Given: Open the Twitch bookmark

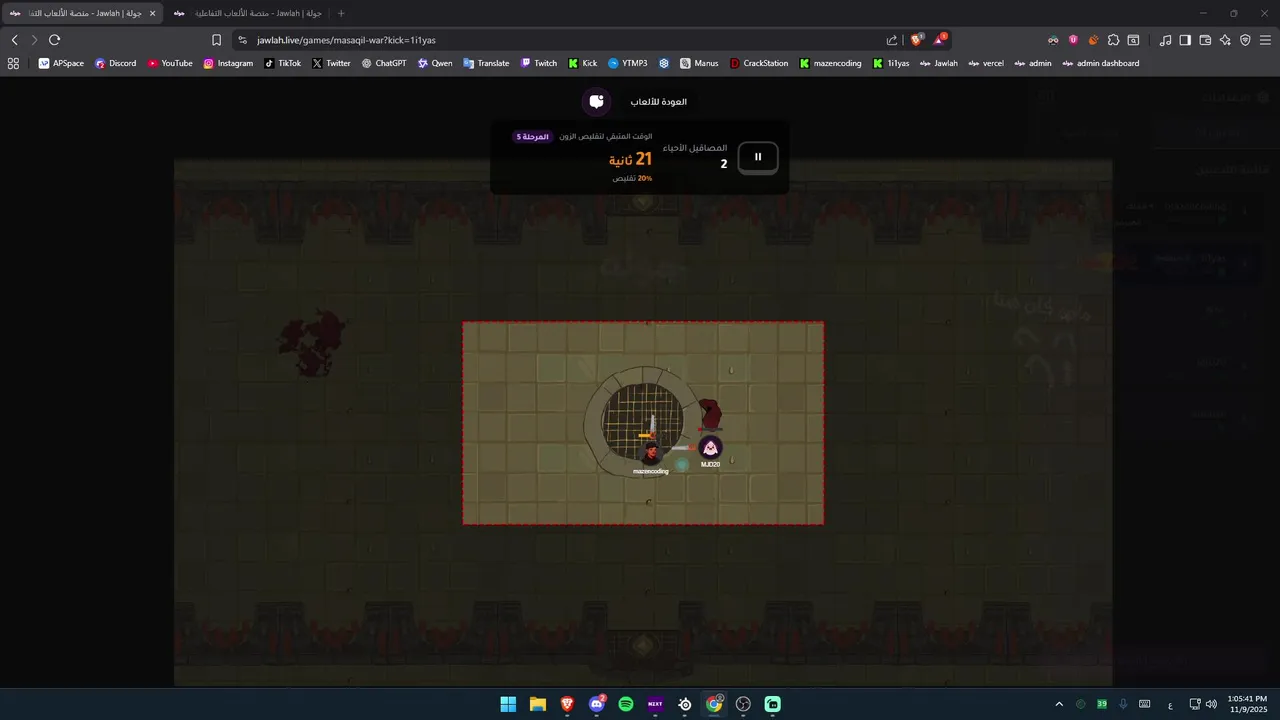Looking at the screenshot, I should pos(539,63).
